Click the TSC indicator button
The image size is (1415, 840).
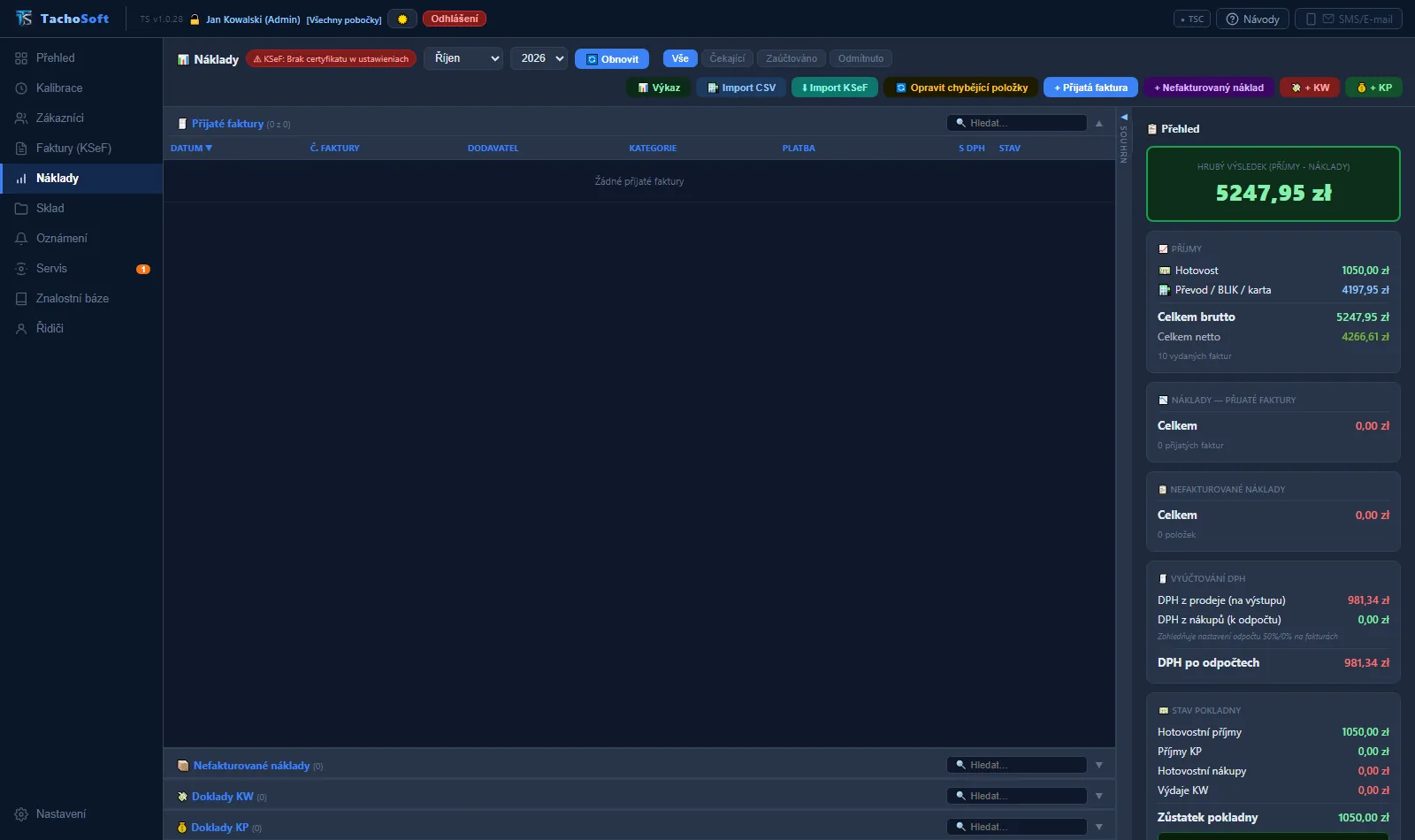click(1192, 19)
